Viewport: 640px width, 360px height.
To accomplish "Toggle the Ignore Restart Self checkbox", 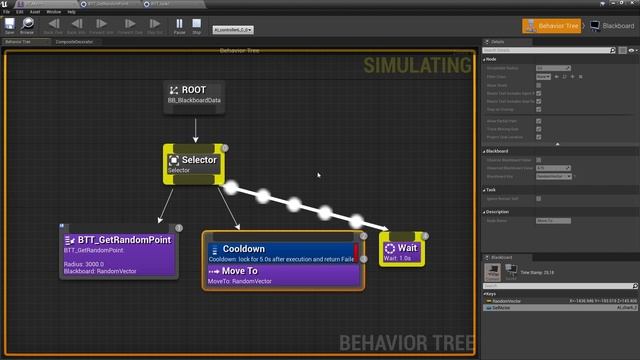I will tap(538, 199).
